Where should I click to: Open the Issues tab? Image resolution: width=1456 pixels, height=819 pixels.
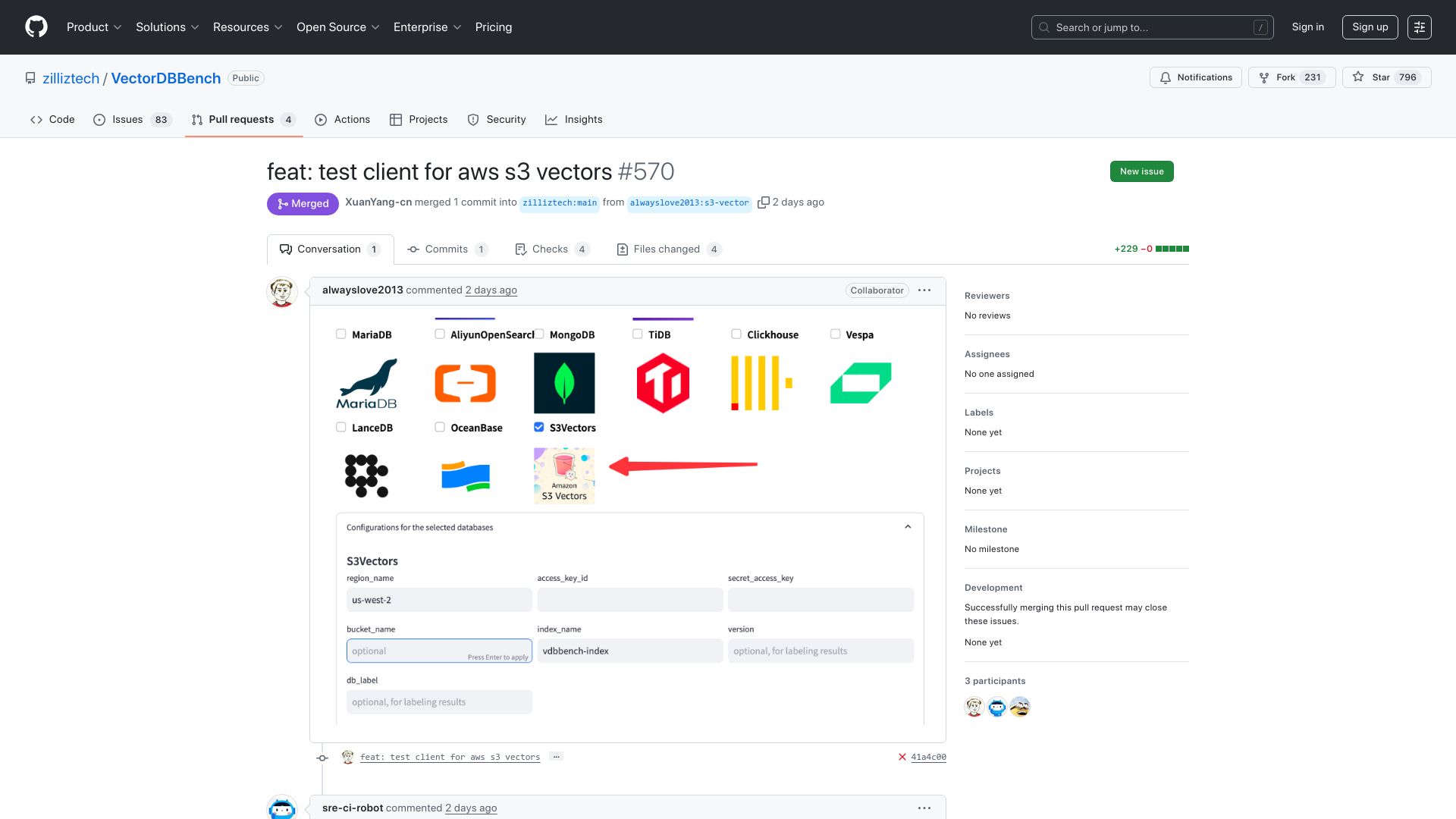pos(133,120)
